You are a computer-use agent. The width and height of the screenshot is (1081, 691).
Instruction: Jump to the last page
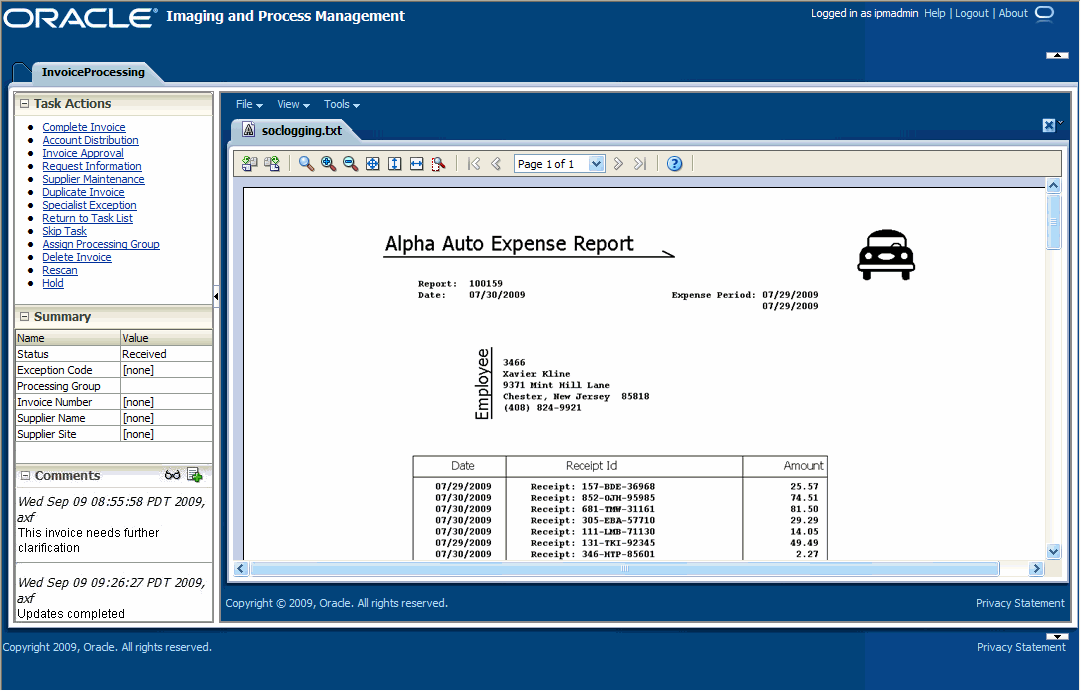point(640,163)
